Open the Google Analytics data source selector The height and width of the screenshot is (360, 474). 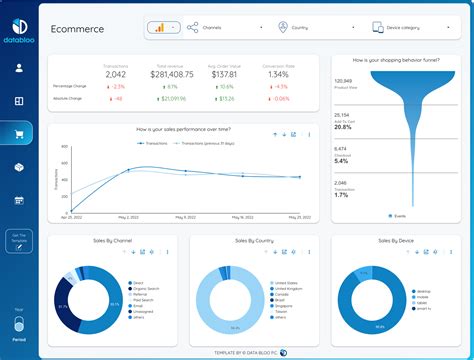click(x=164, y=28)
